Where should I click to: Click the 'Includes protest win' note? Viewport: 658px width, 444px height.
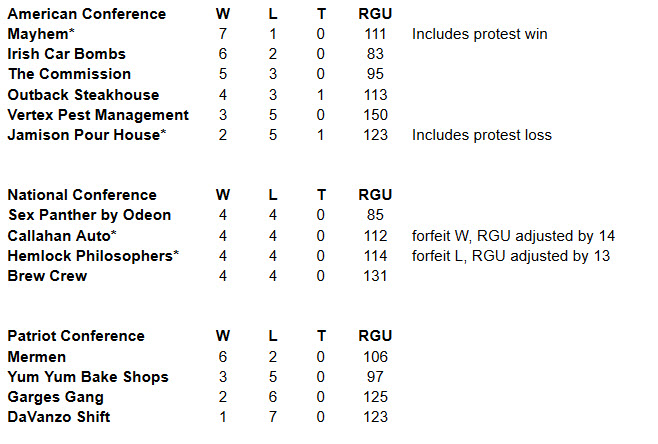(479, 34)
